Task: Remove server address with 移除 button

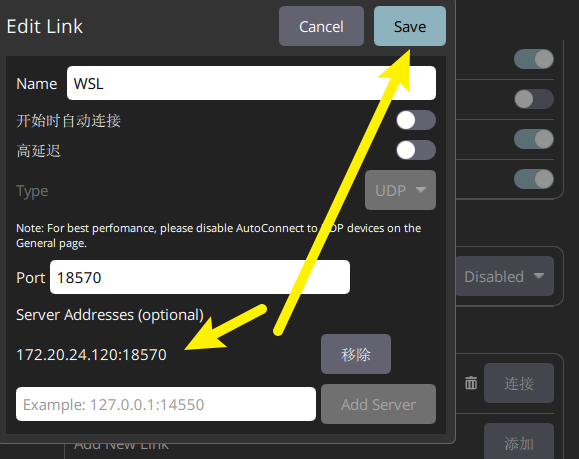Action: (x=356, y=354)
